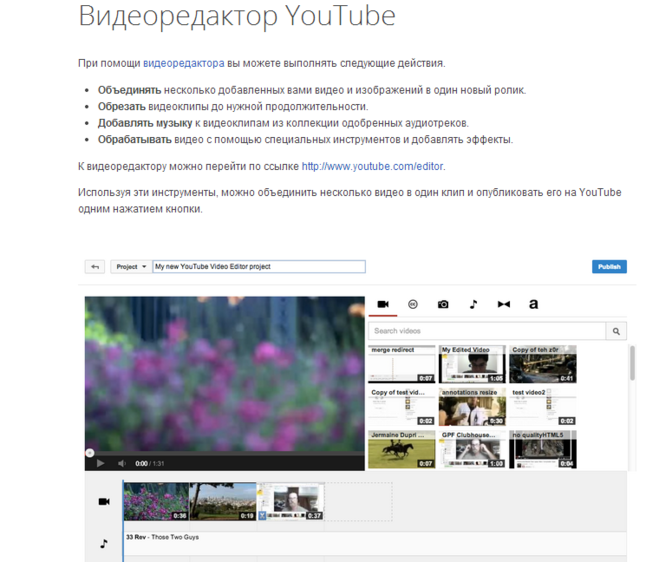Click the blue Publish button
Screen dimensions: 659x562
pos(609,266)
